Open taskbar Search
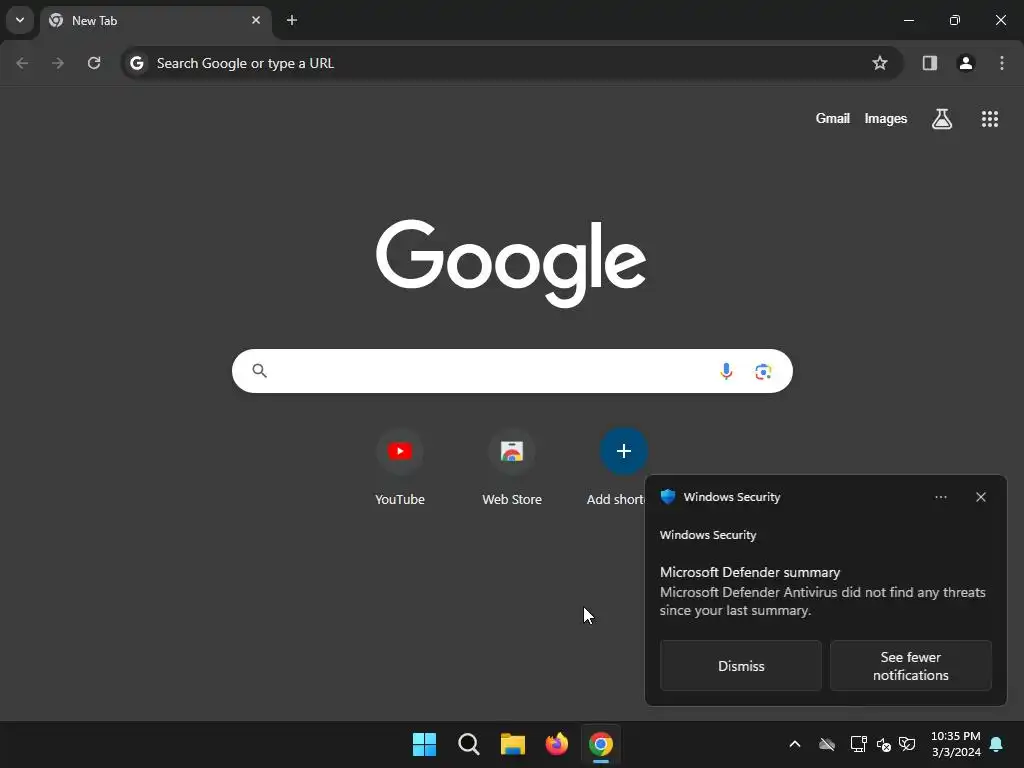The width and height of the screenshot is (1024, 768). pos(469,744)
